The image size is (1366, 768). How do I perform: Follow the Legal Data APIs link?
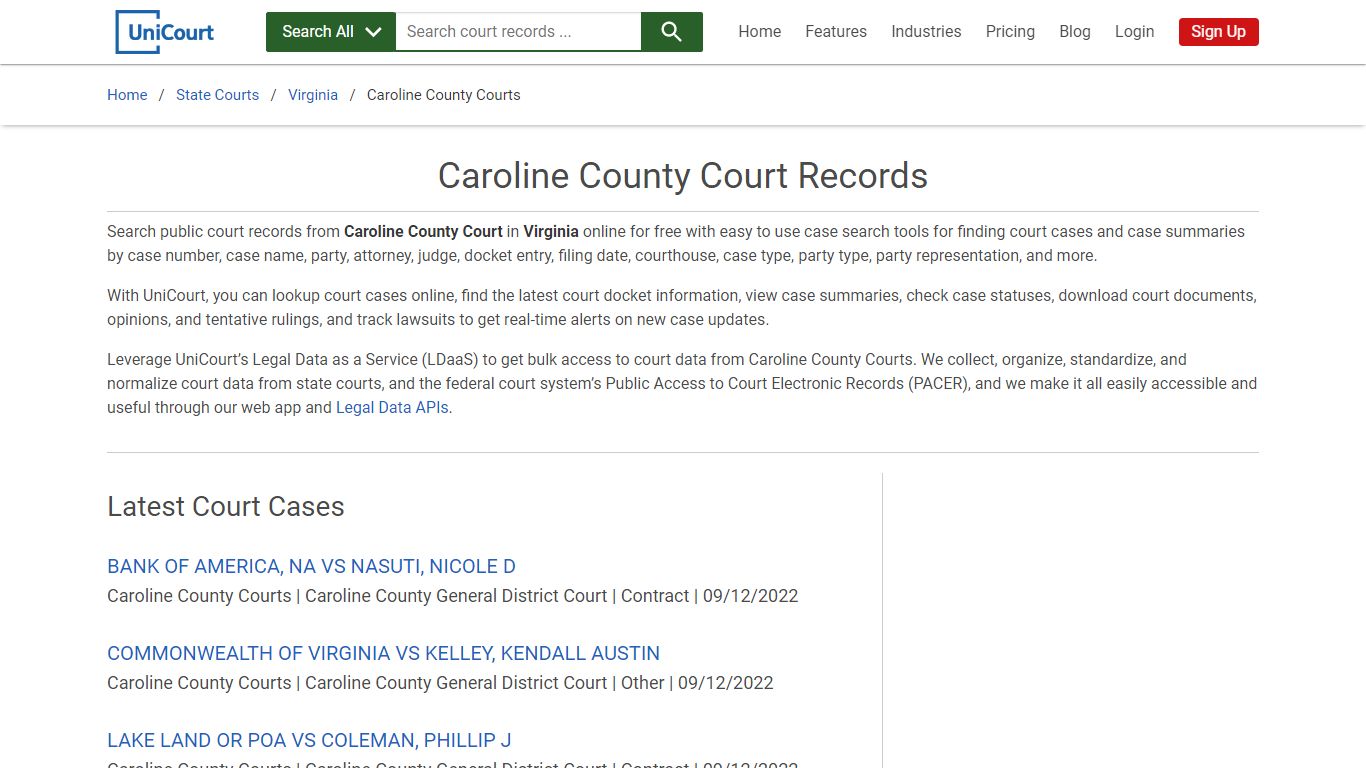point(392,407)
